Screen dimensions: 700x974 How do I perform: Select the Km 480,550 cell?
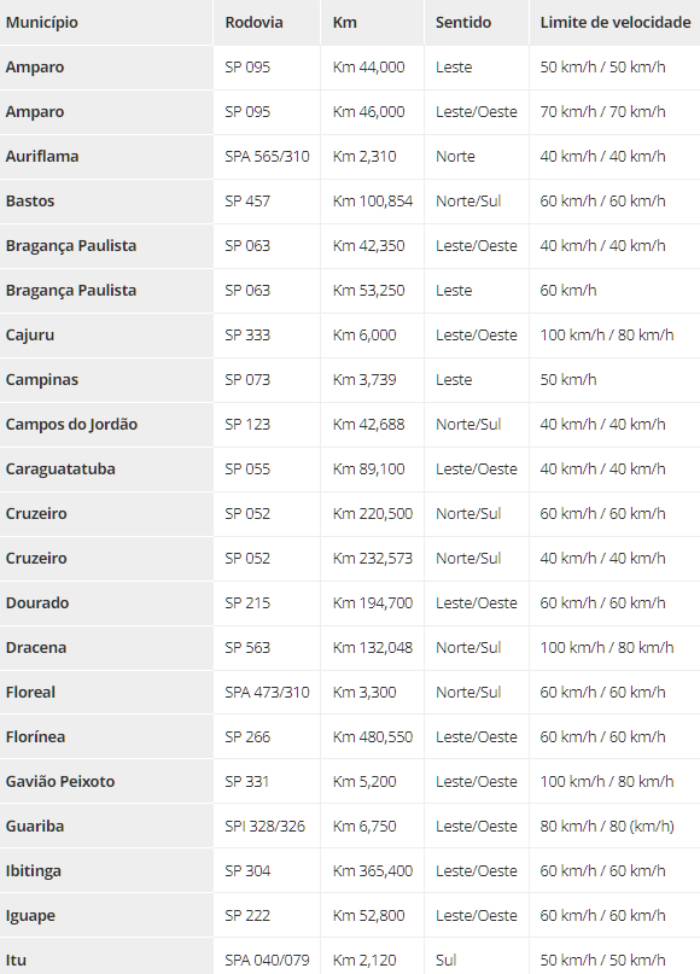click(x=372, y=737)
